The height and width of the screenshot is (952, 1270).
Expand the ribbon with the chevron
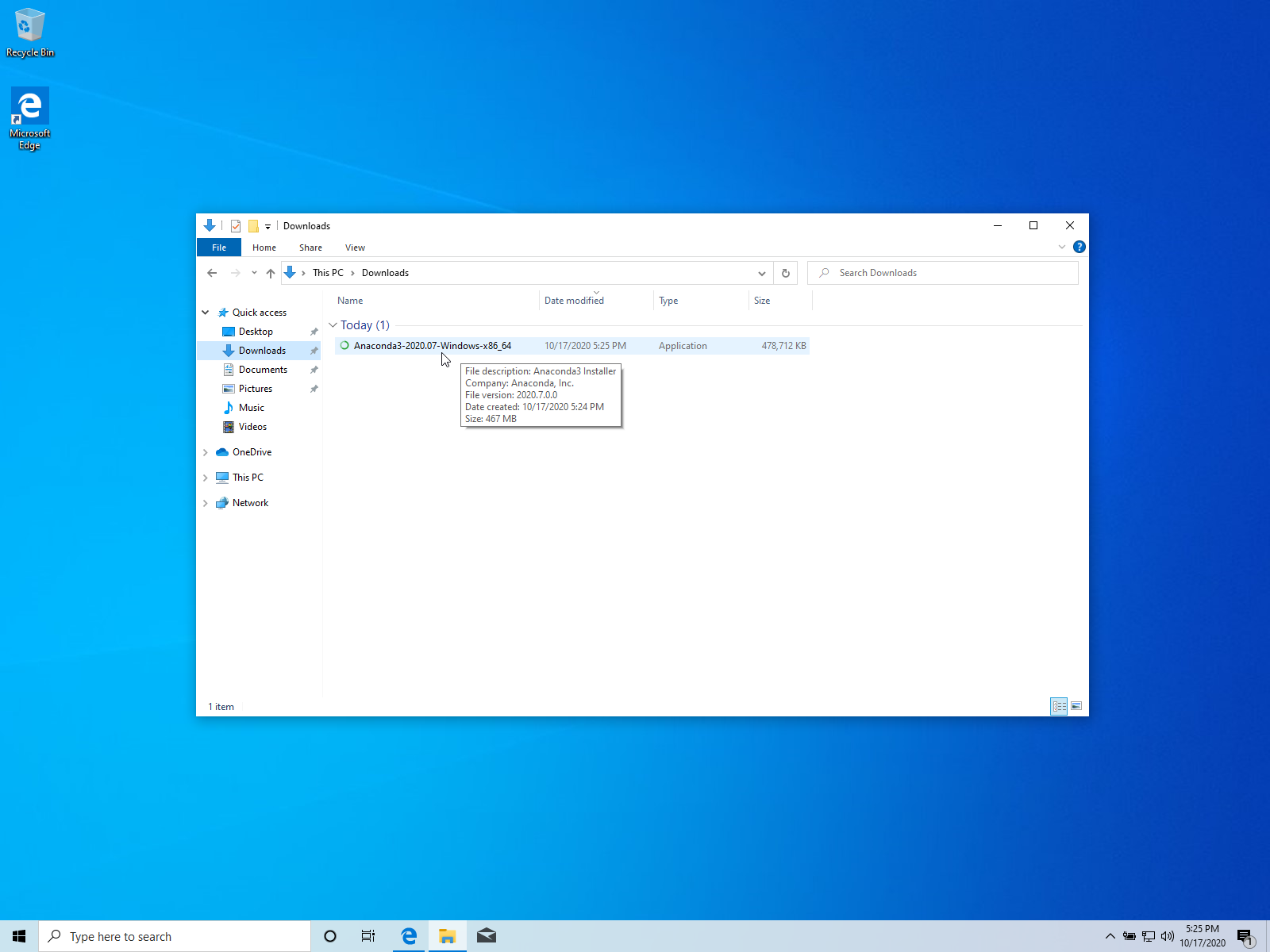coord(1062,247)
